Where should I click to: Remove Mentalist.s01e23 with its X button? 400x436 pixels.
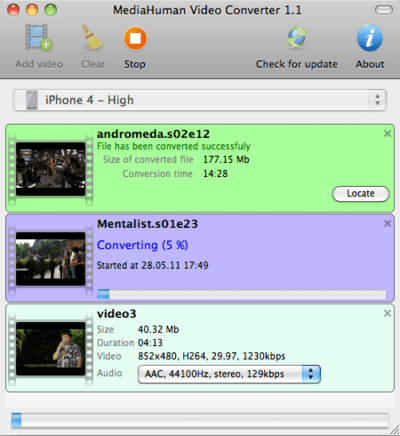[x=387, y=223]
